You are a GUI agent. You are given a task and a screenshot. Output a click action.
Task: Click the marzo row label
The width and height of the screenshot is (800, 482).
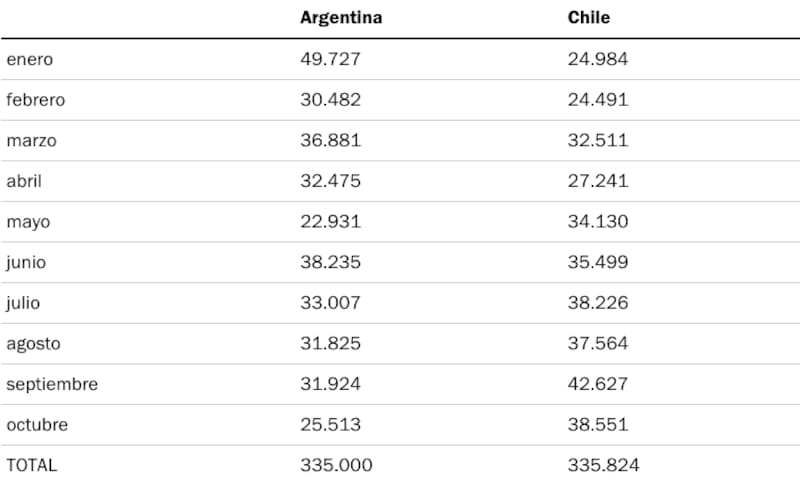point(31,140)
